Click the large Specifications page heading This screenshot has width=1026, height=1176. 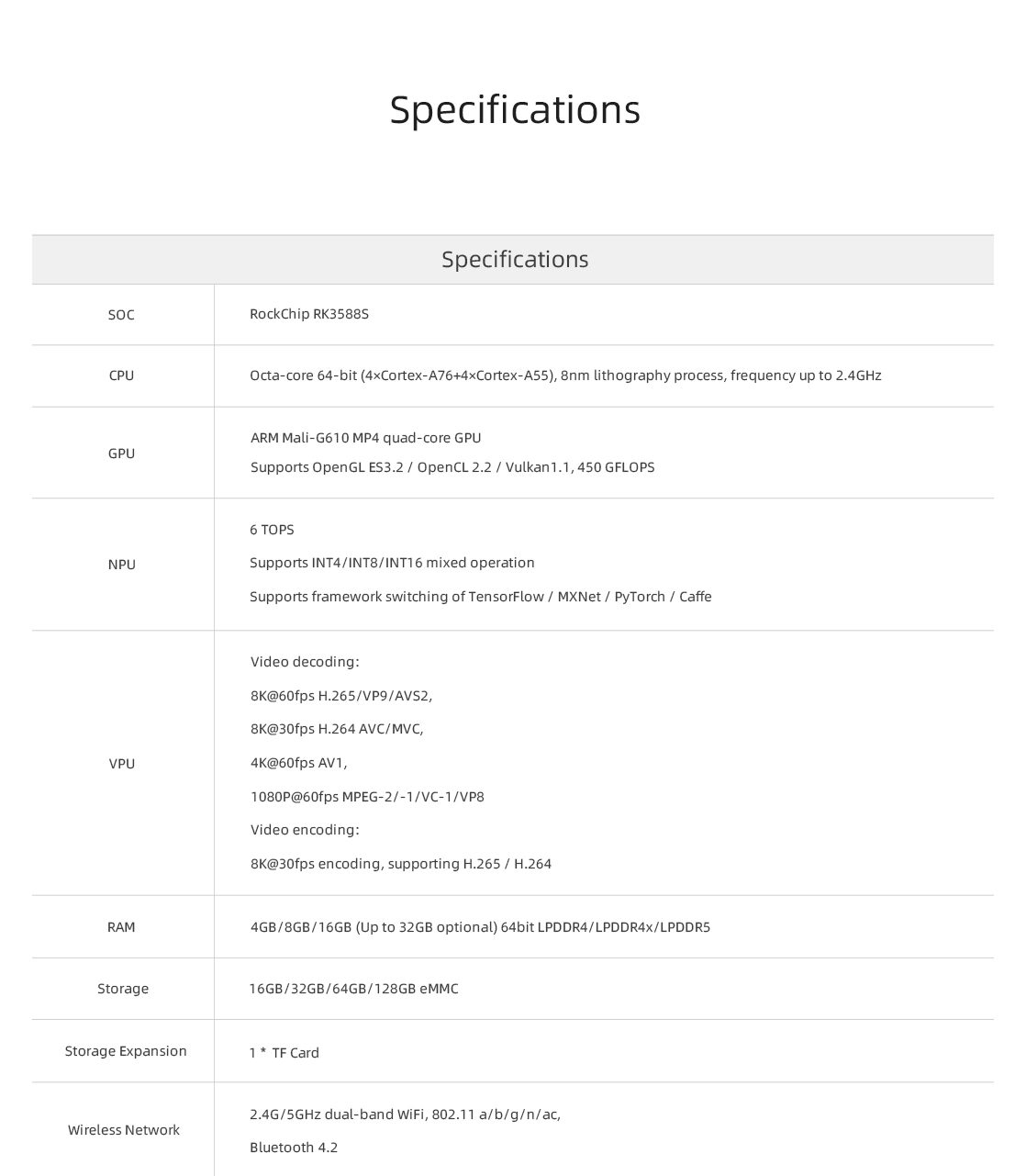tap(515, 110)
